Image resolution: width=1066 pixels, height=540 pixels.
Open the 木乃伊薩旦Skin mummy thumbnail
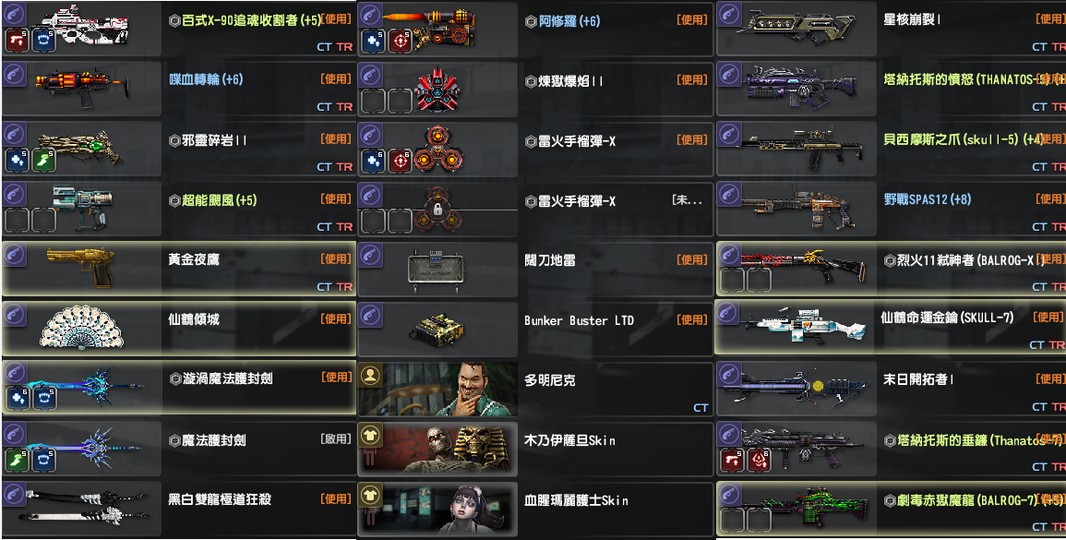(x=438, y=448)
